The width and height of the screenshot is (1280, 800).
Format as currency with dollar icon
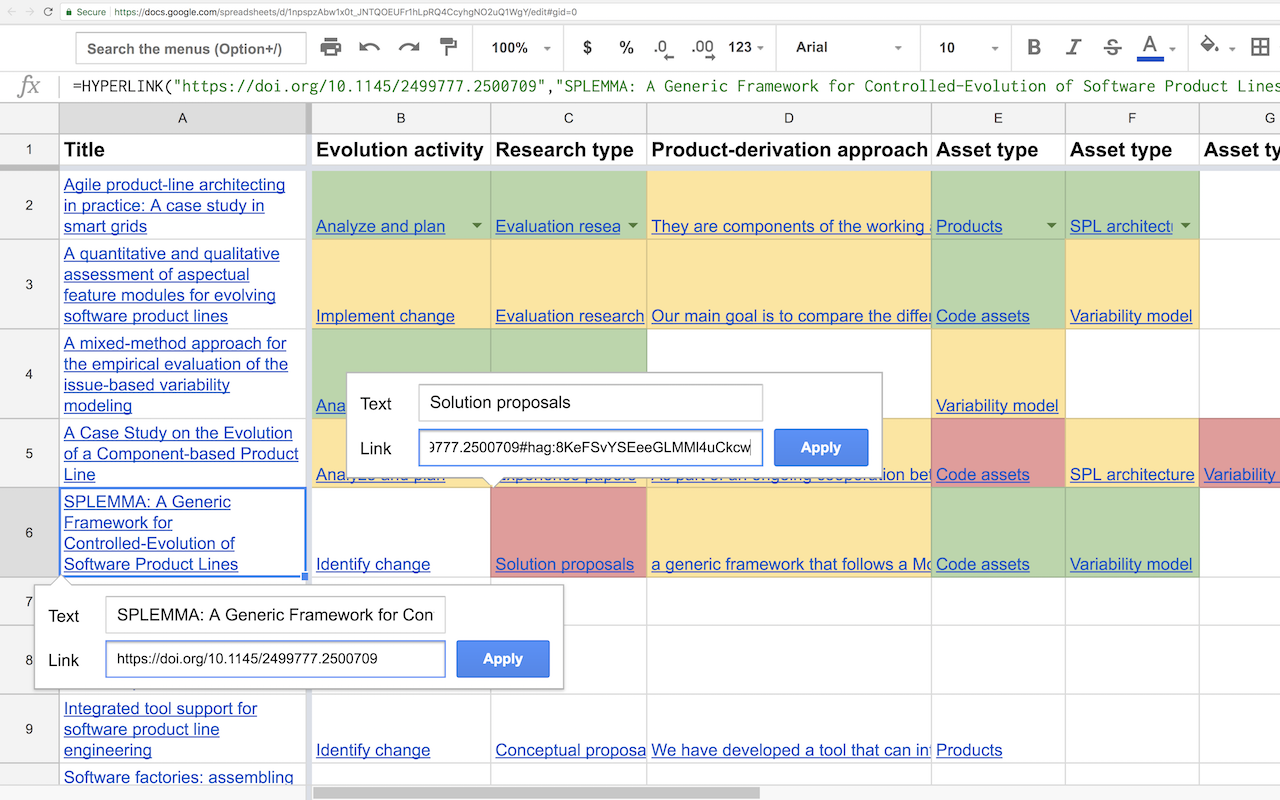pos(587,47)
